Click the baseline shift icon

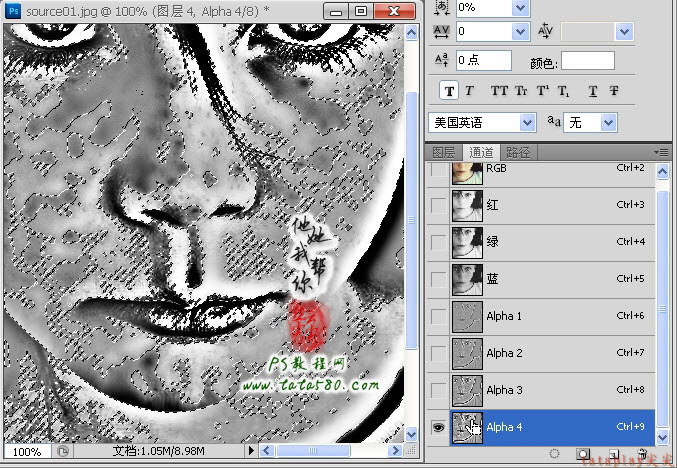click(x=441, y=60)
